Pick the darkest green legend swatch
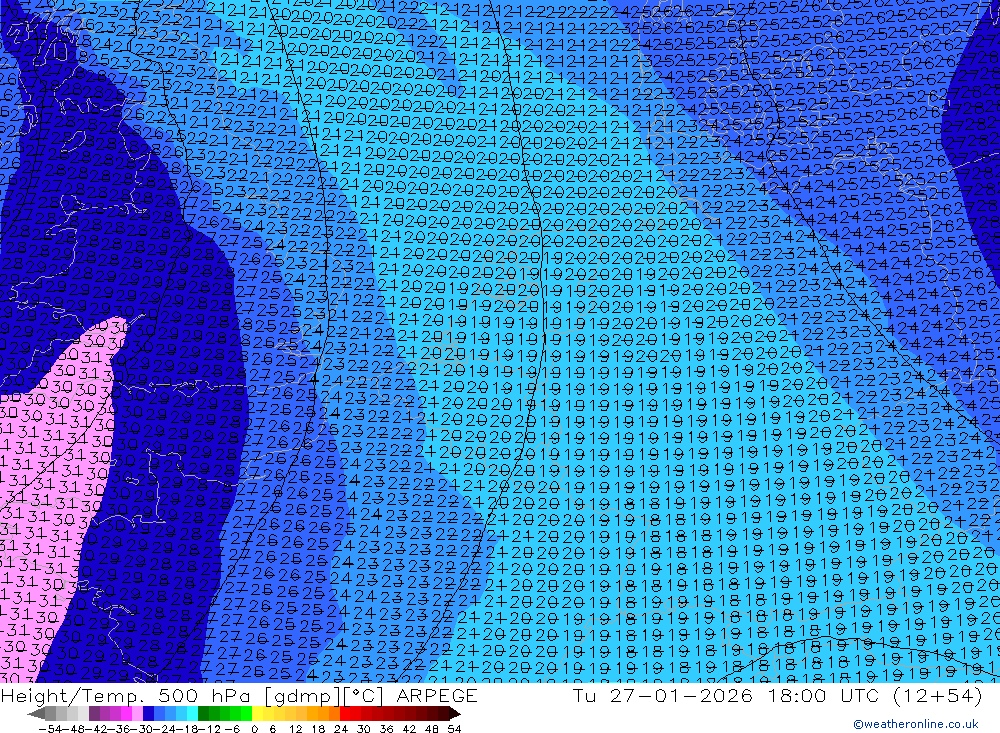The height and width of the screenshot is (733, 1000). [203, 714]
